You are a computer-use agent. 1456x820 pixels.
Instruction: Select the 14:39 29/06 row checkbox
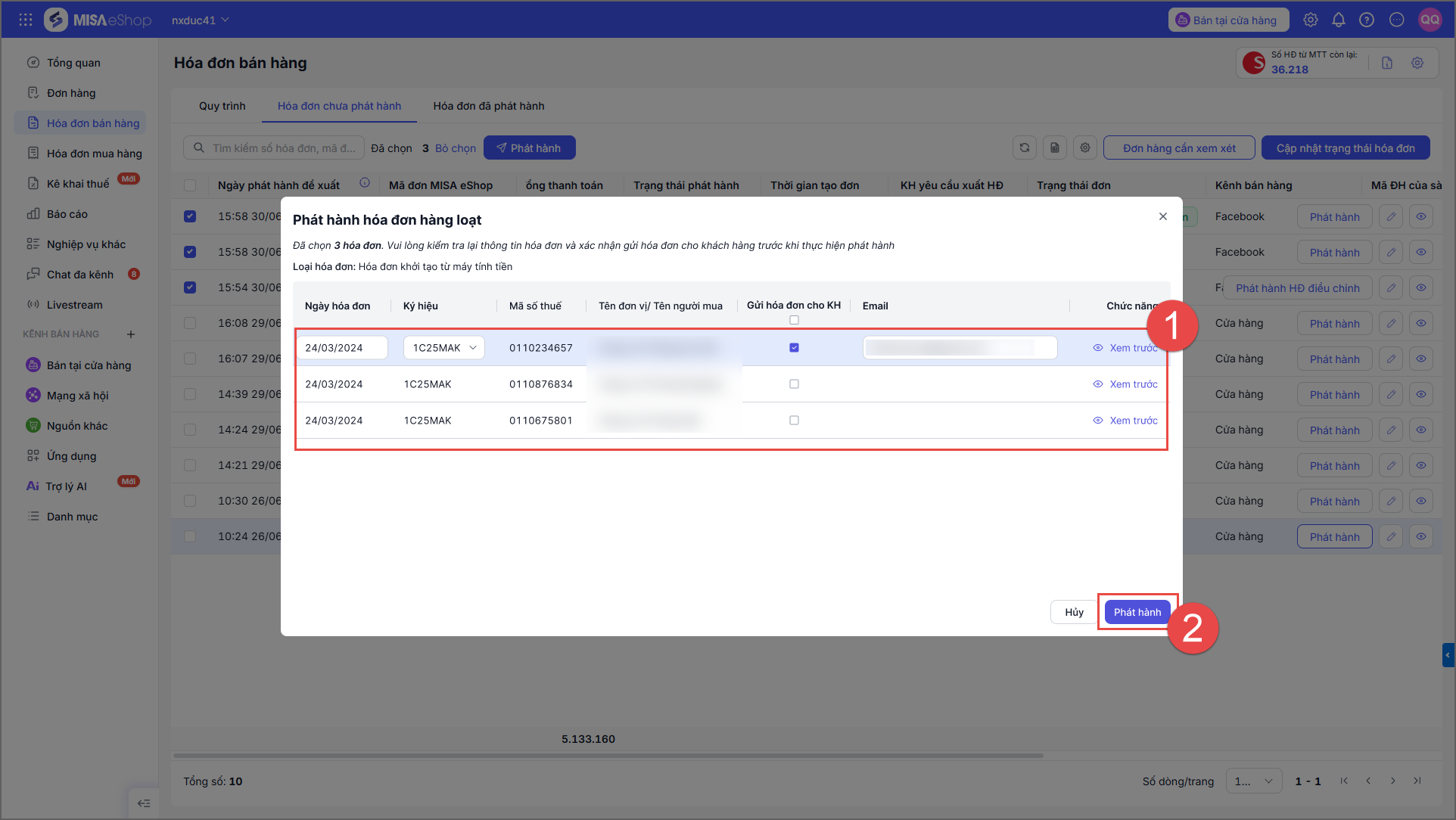point(190,394)
